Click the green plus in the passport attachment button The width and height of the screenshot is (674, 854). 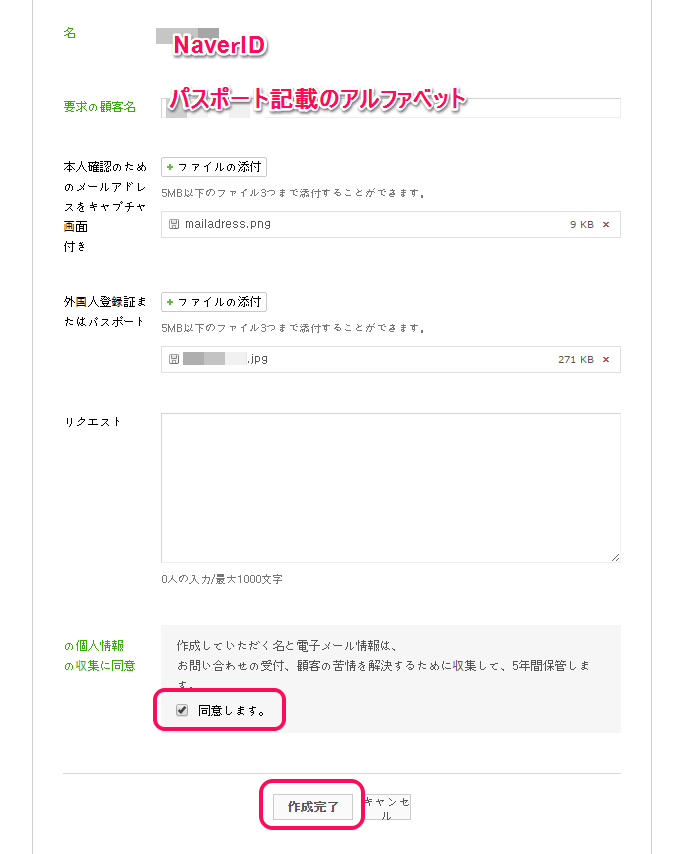coord(170,302)
